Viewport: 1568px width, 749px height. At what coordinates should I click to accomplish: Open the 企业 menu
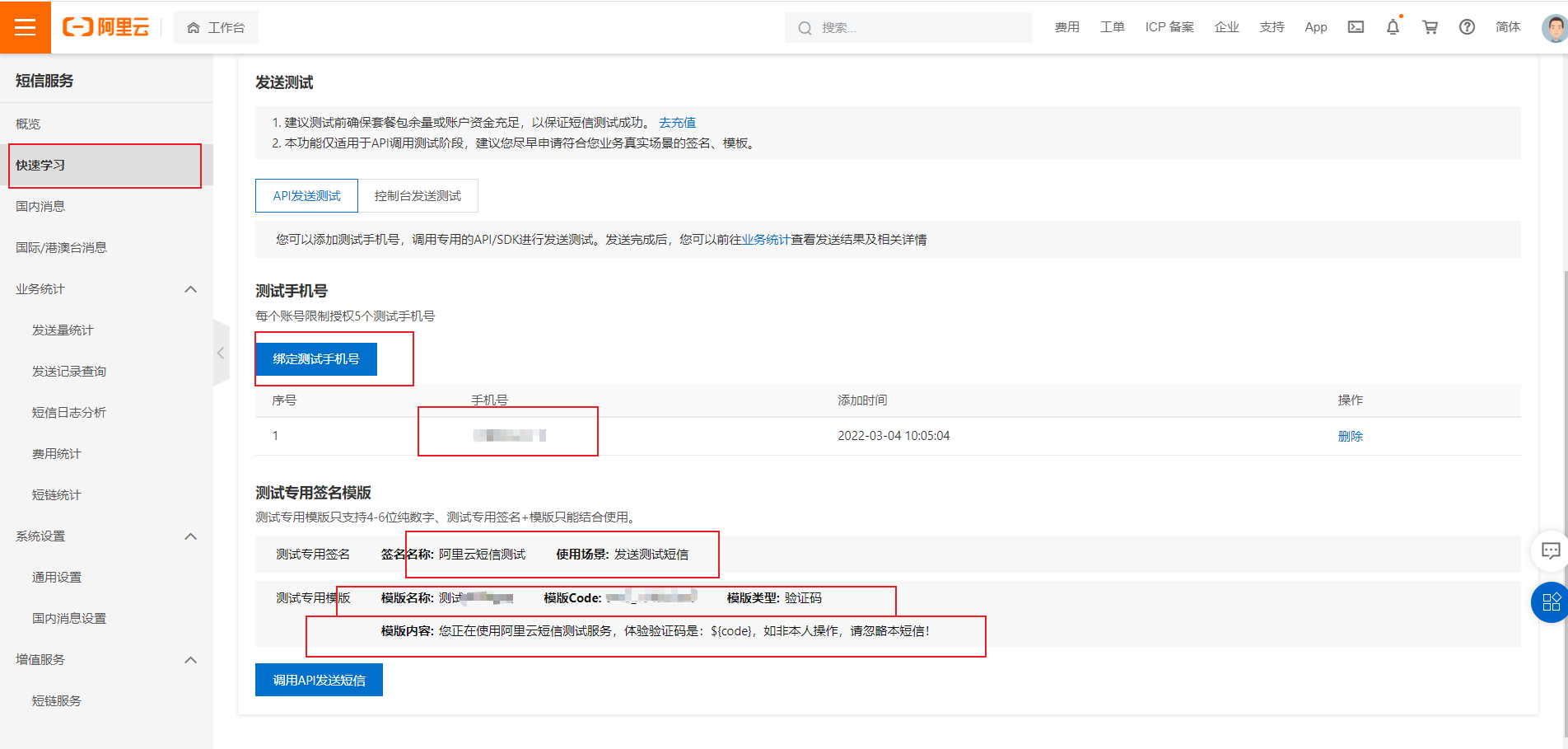(x=1226, y=27)
